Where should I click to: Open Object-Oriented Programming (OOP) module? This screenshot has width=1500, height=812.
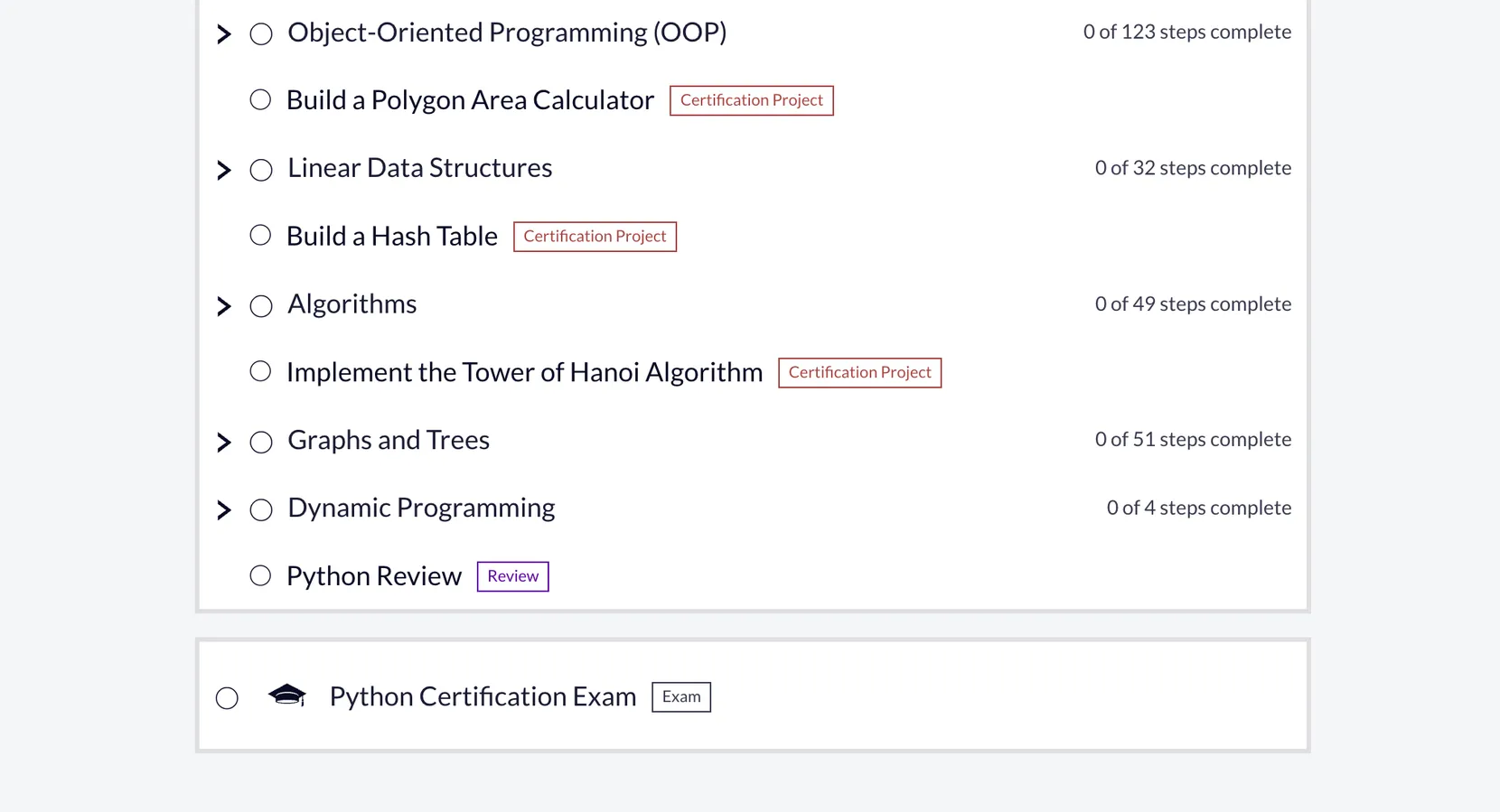point(507,33)
